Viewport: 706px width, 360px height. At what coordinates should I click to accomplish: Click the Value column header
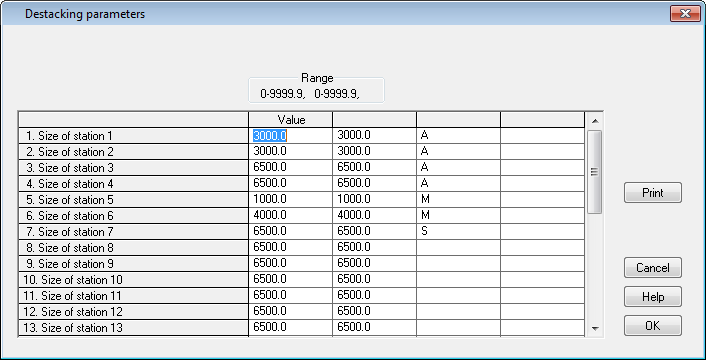[291, 120]
